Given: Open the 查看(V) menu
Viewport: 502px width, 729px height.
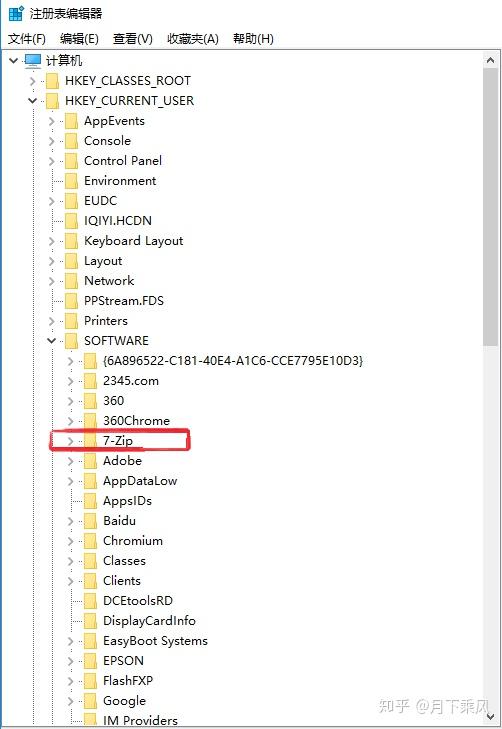Looking at the screenshot, I should [x=132, y=39].
